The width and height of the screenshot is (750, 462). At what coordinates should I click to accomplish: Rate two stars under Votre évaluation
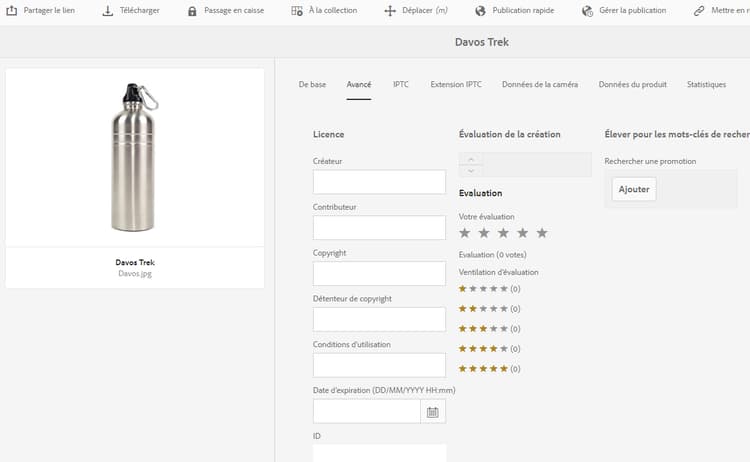click(x=484, y=233)
